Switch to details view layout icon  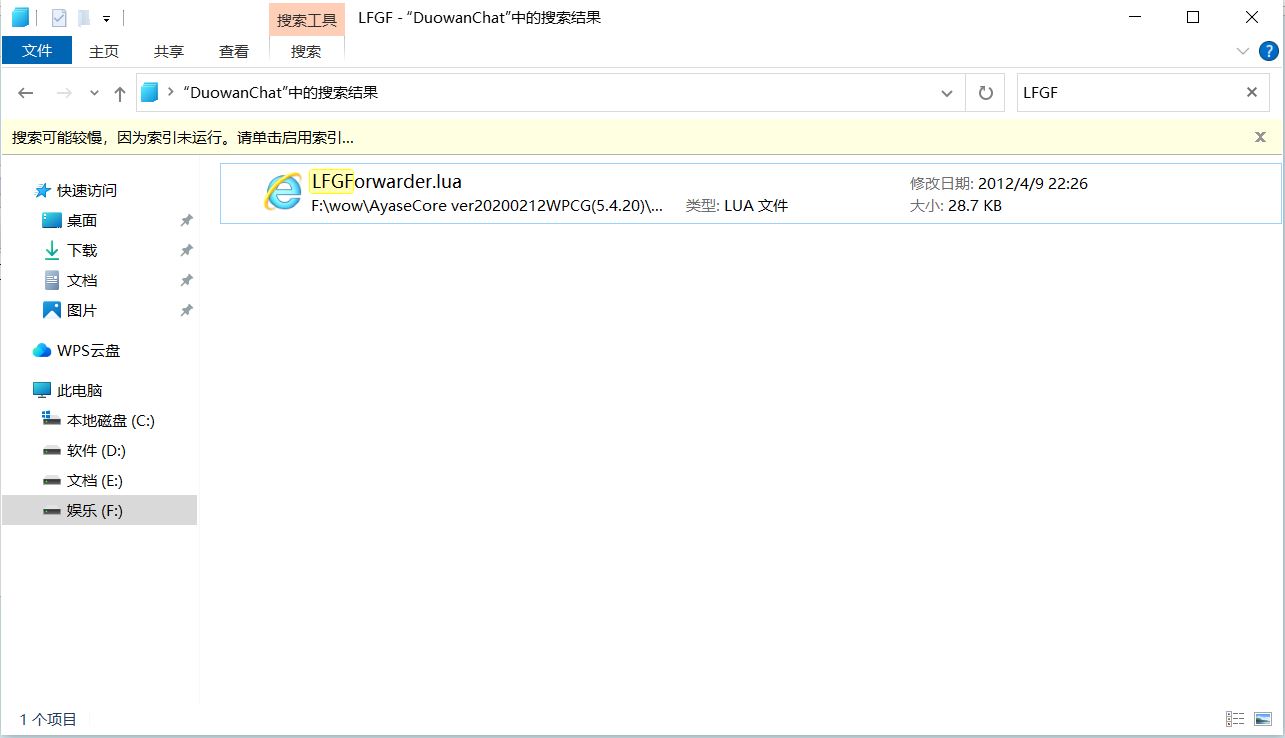(x=1235, y=719)
